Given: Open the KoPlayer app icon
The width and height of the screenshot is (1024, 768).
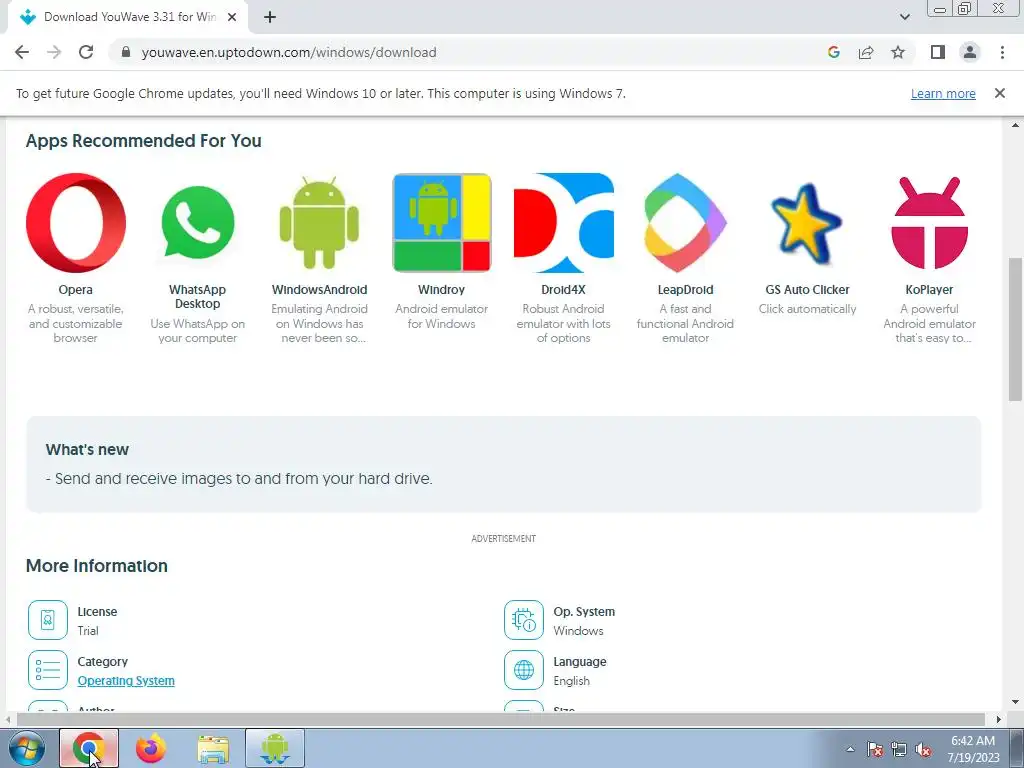Looking at the screenshot, I should click(929, 223).
